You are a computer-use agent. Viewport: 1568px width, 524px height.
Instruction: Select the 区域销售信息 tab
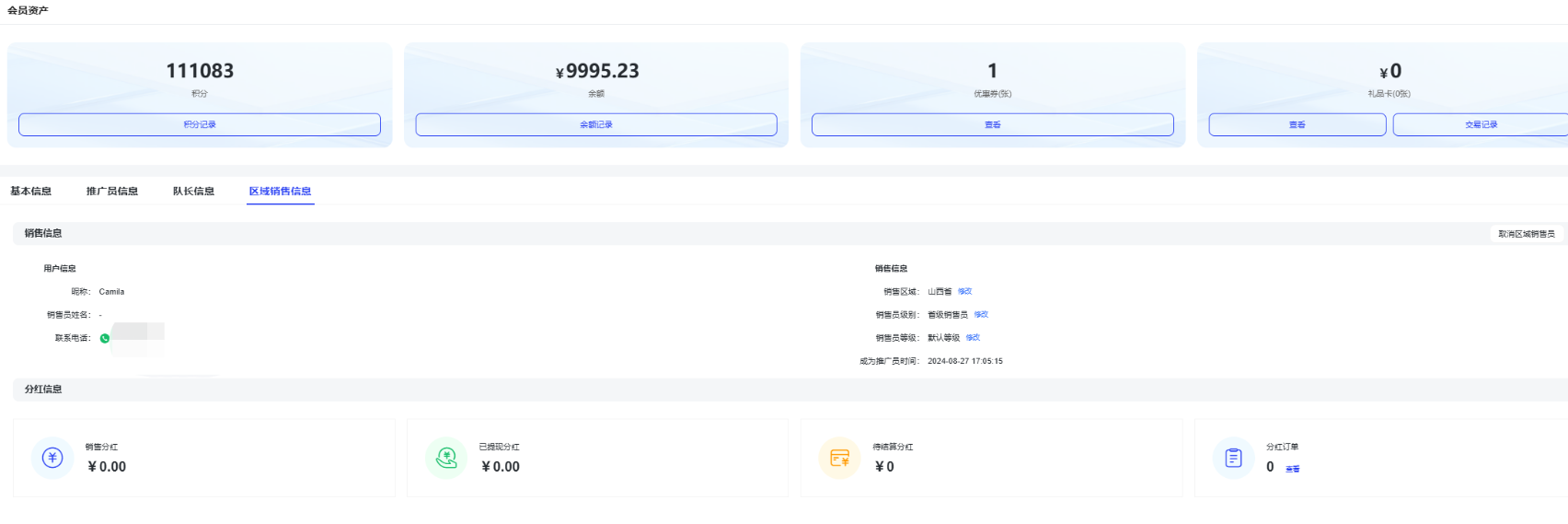[x=280, y=192]
